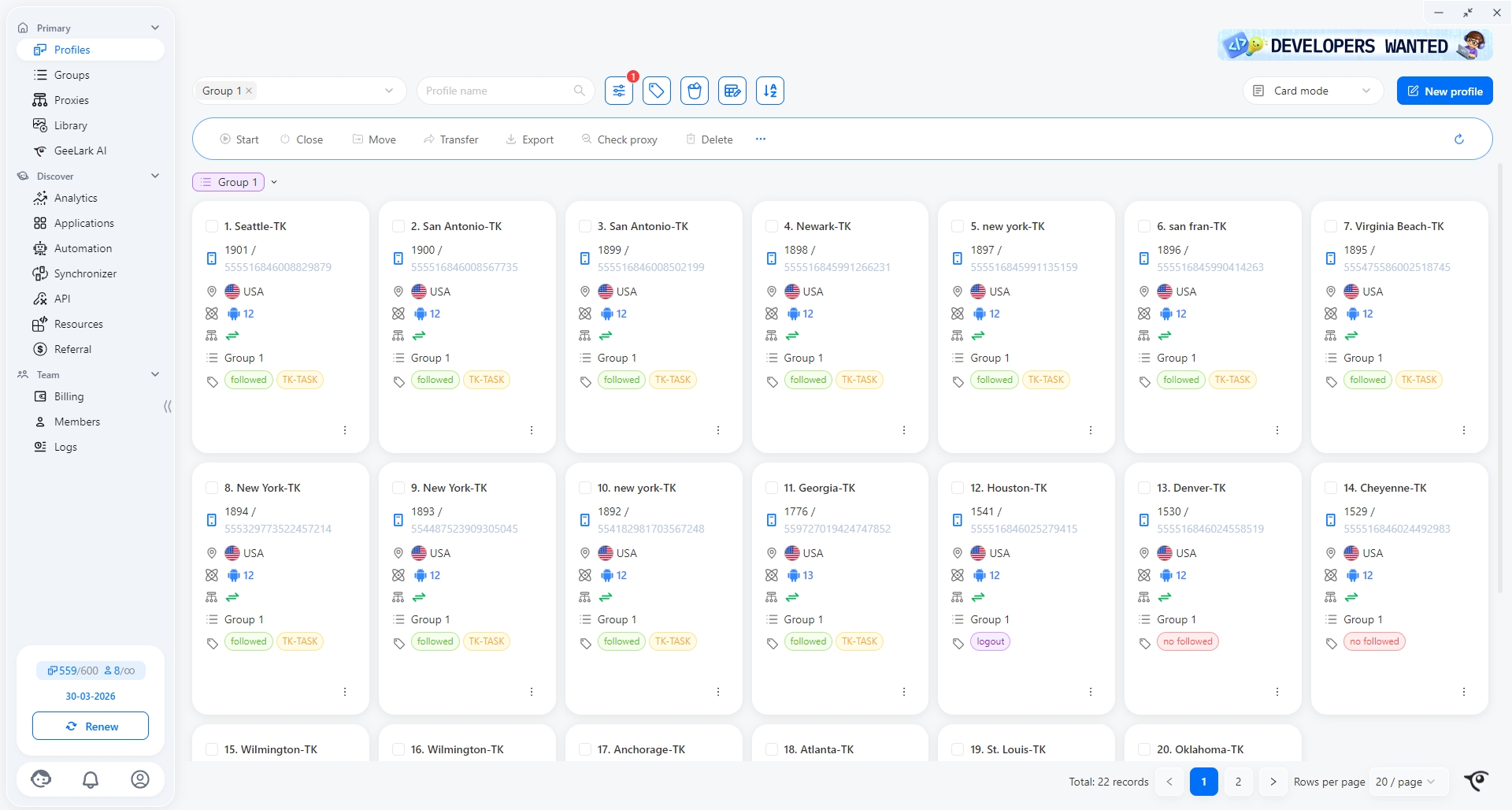This screenshot has height=810, width=1512.
Task: Open the Profiles section in sidebar
Action: point(91,50)
